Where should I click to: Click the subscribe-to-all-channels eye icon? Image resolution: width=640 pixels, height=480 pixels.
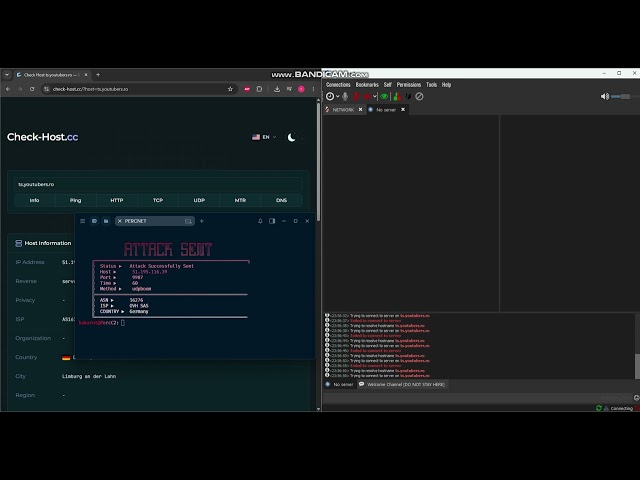pos(384,96)
